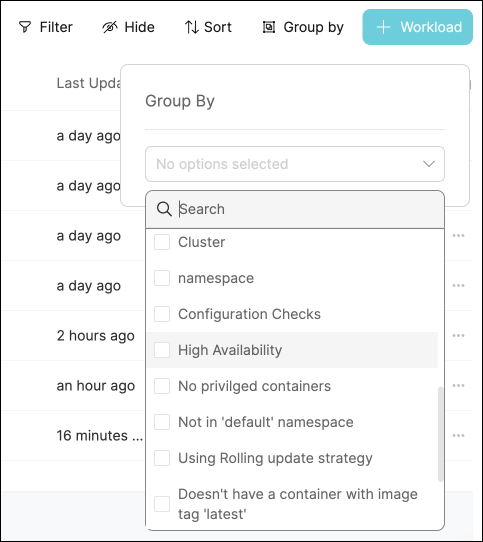Tick the namespace checkbox
This screenshot has width=483, height=542.
(162, 278)
